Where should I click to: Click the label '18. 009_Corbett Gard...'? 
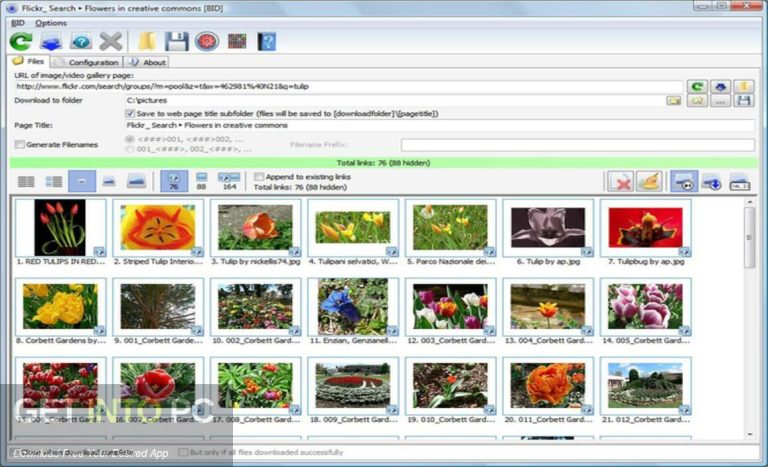353,419
